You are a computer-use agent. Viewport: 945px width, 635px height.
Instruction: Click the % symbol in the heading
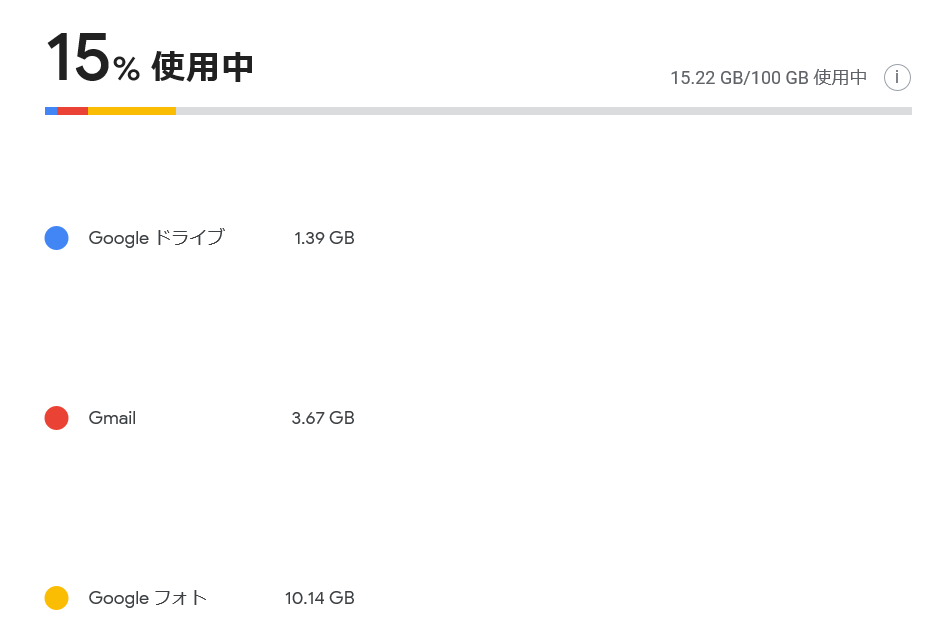[x=127, y=68]
